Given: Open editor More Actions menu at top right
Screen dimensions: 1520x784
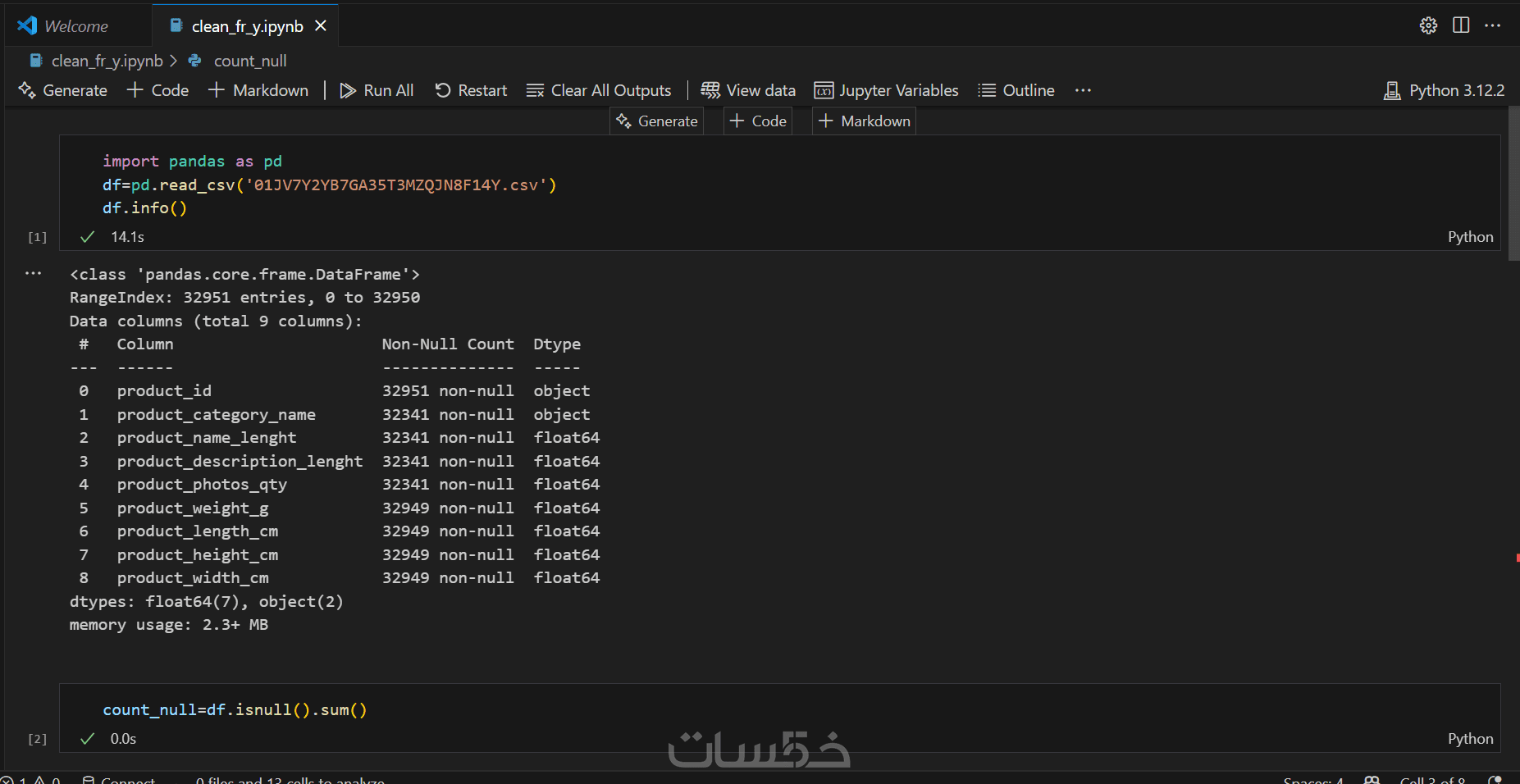Looking at the screenshot, I should (1493, 25).
